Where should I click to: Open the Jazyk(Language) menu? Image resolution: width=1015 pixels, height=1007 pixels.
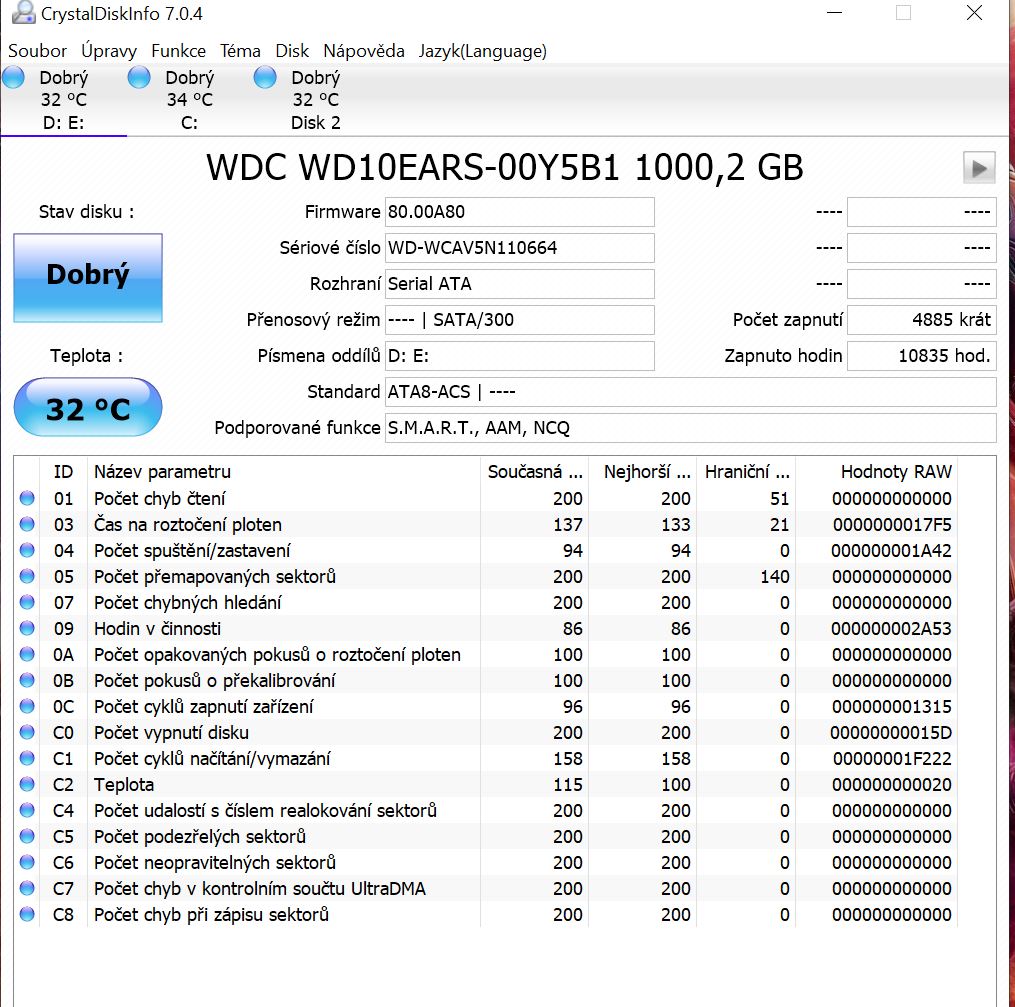point(482,51)
